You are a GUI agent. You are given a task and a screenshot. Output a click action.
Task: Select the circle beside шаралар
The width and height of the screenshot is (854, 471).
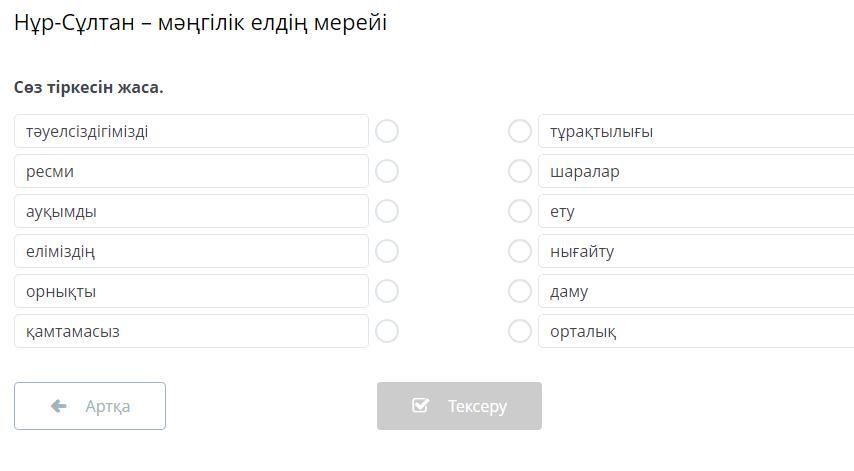point(520,171)
